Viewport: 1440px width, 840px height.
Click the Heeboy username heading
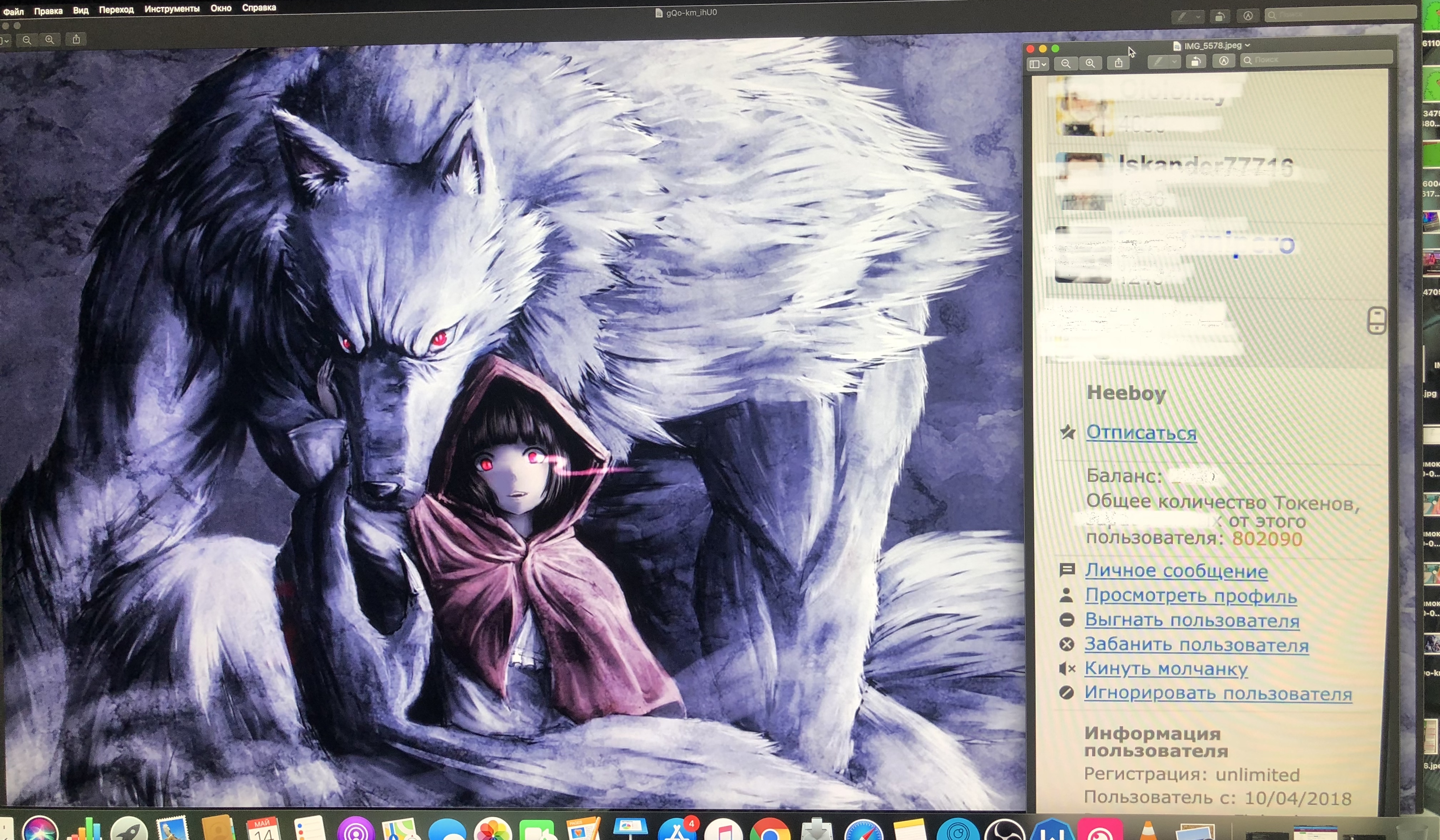point(1126,393)
